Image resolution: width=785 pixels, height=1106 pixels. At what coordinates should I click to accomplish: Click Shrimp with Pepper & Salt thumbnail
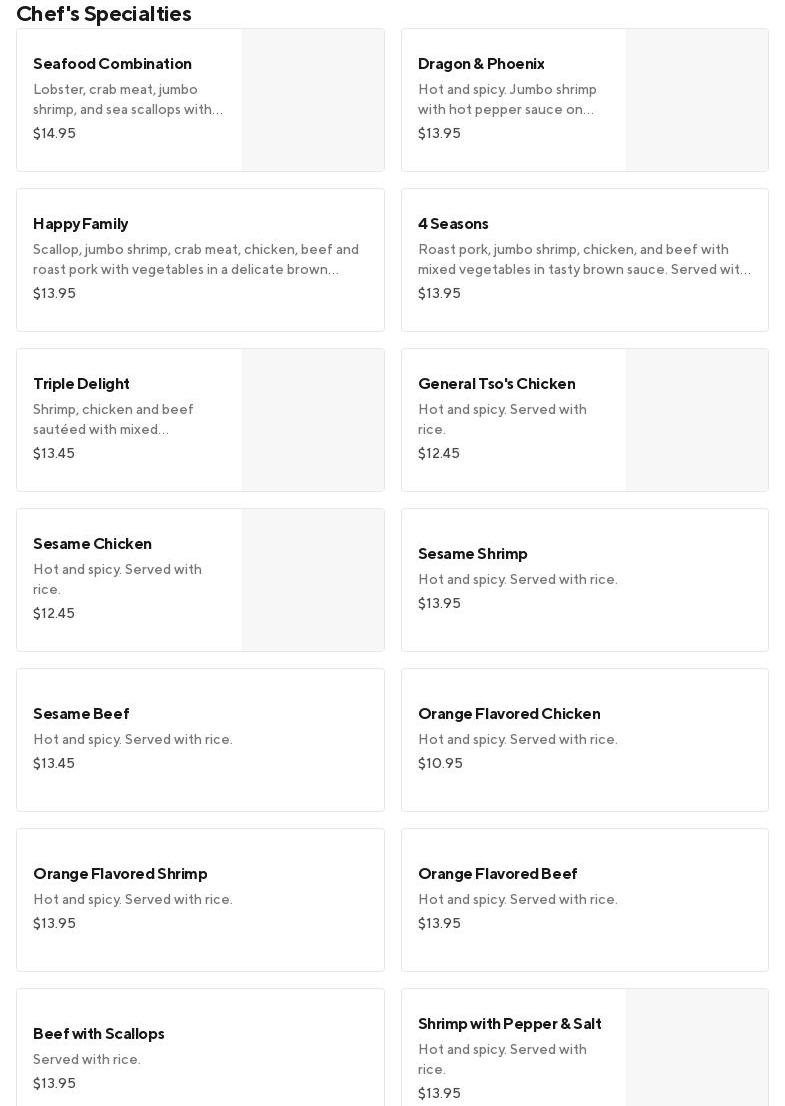pyautogui.click(x=697, y=1050)
